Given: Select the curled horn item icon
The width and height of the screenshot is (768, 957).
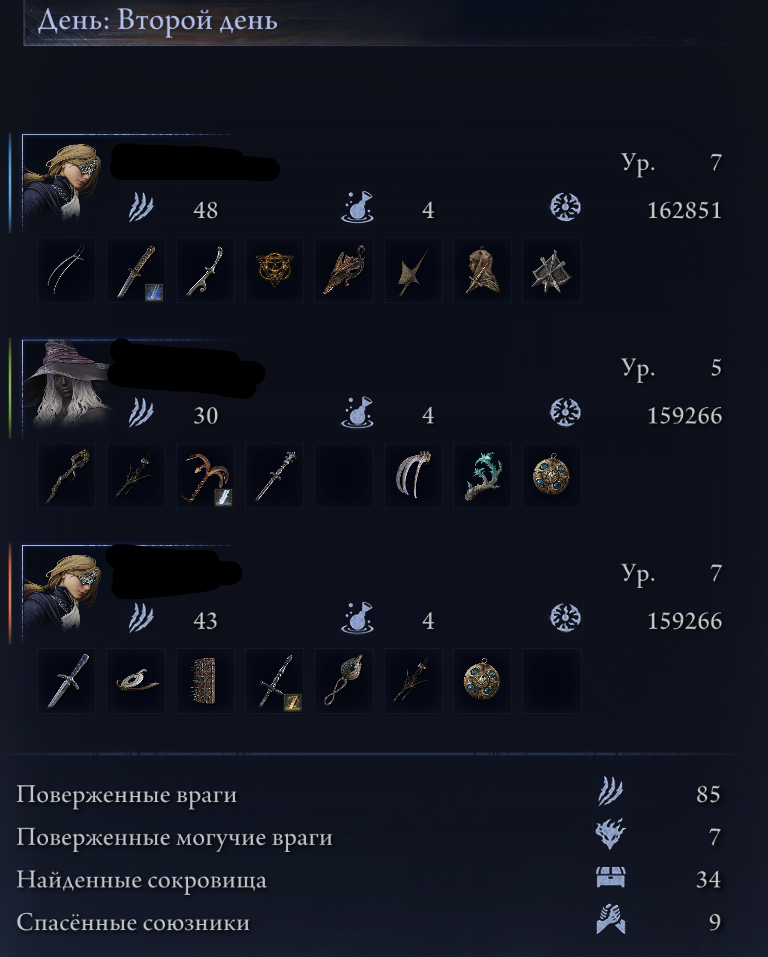Looking at the screenshot, I should coord(136,681).
